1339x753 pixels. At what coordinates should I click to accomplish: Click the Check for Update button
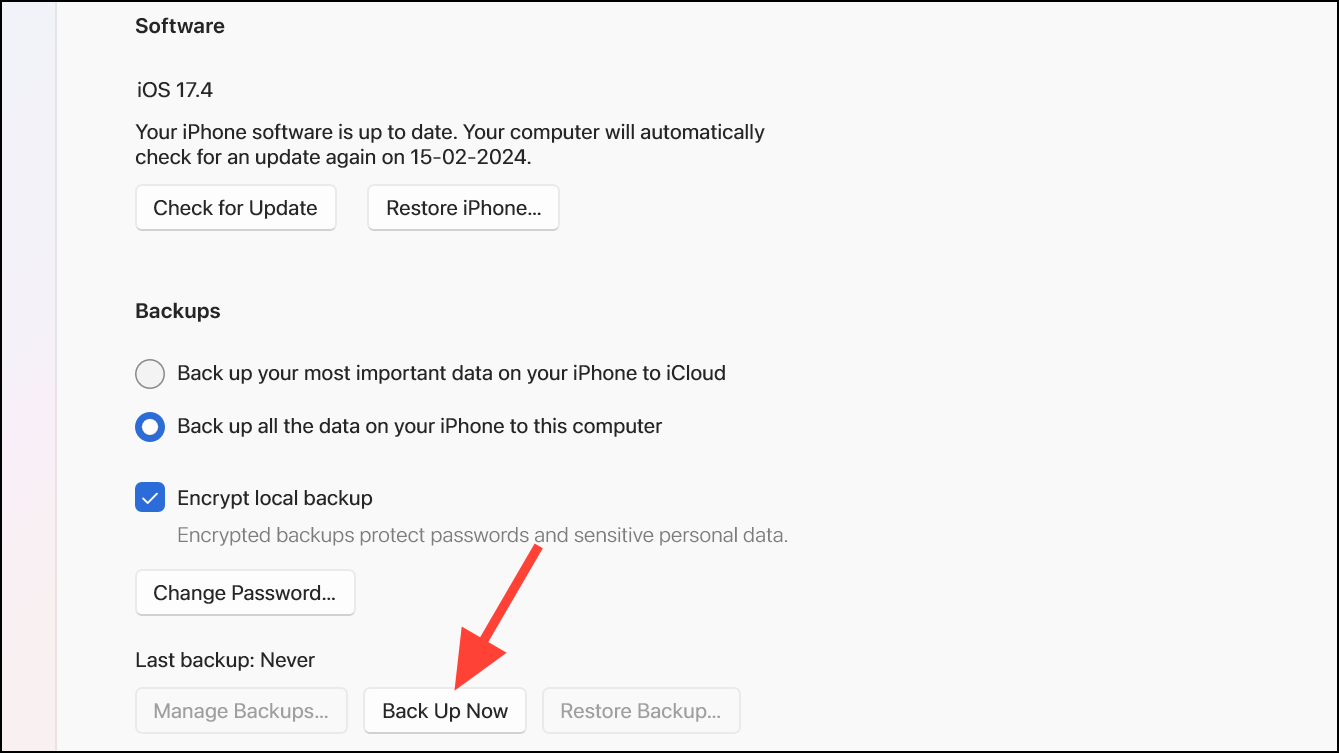235,207
